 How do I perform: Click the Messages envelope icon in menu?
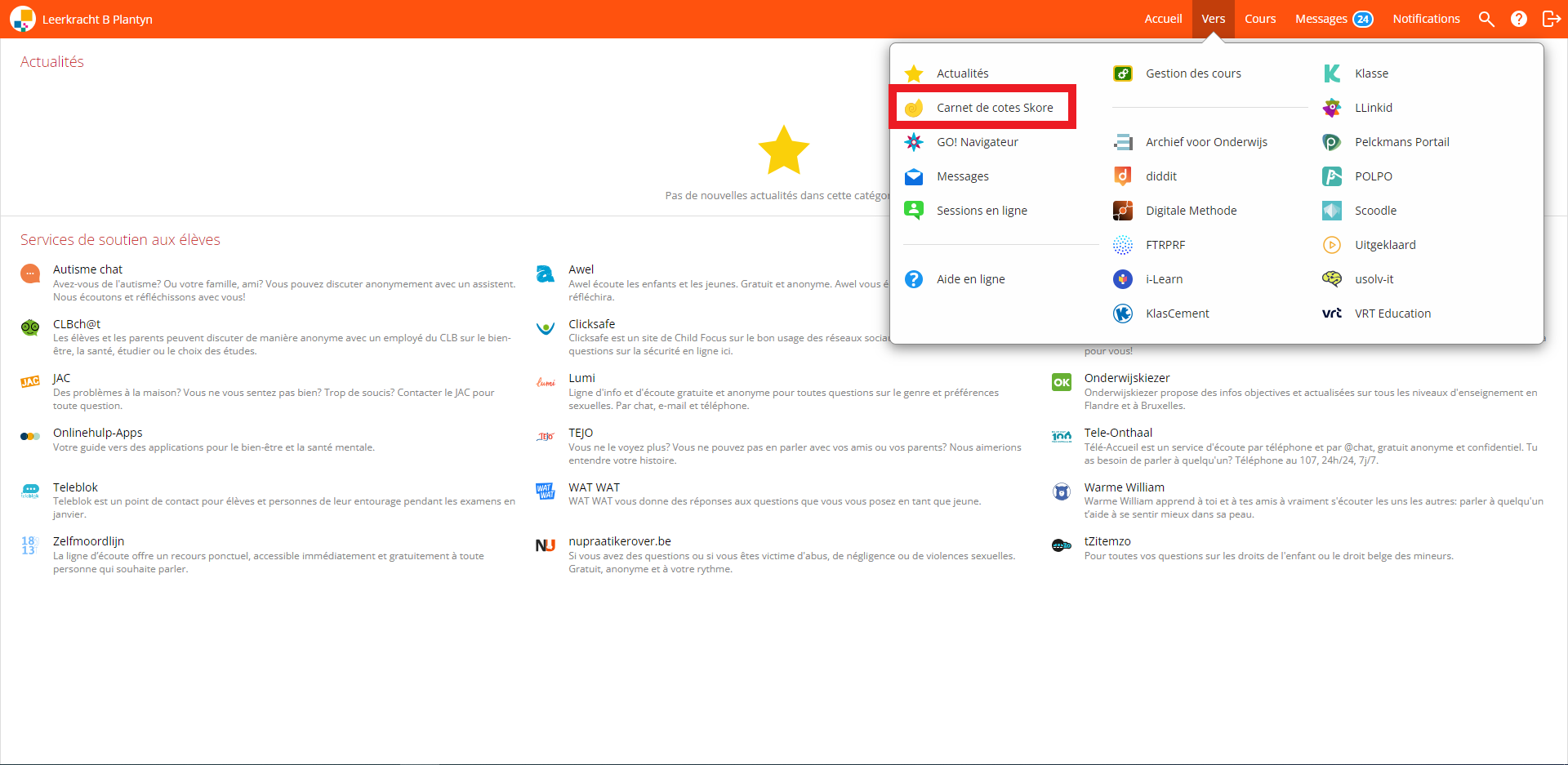click(914, 176)
